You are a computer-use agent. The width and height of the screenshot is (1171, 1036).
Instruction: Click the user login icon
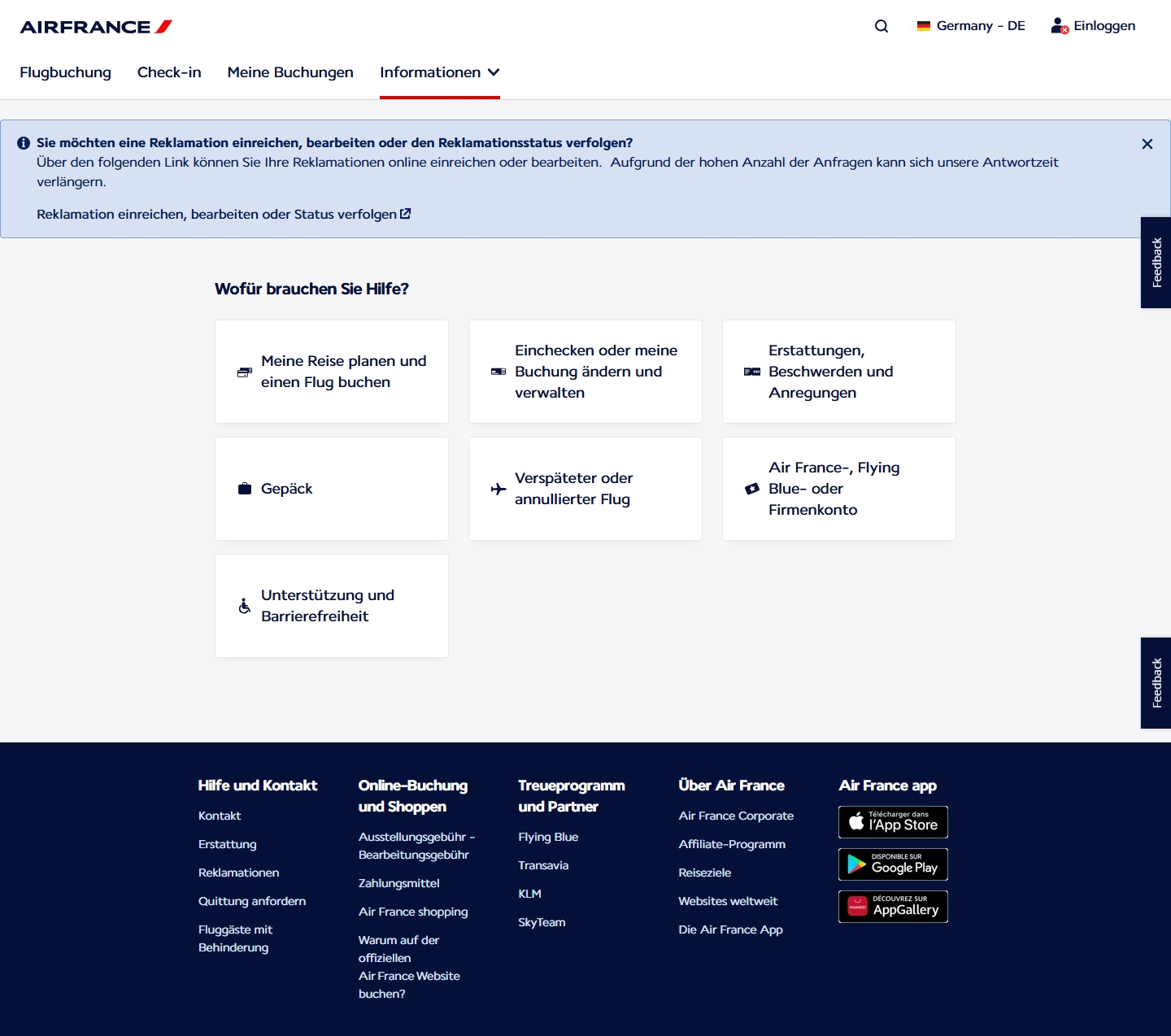[x=1060, y=26]
